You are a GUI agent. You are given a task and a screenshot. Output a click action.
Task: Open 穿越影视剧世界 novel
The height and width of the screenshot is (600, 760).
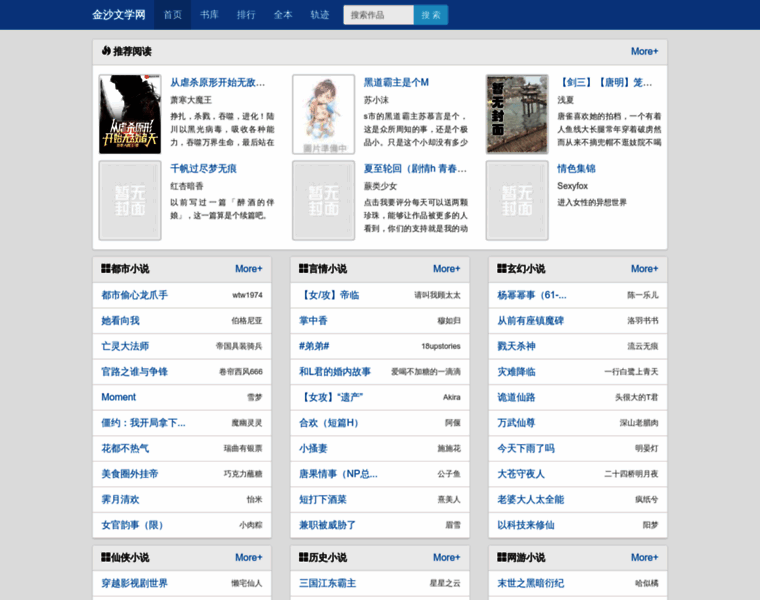134,583
